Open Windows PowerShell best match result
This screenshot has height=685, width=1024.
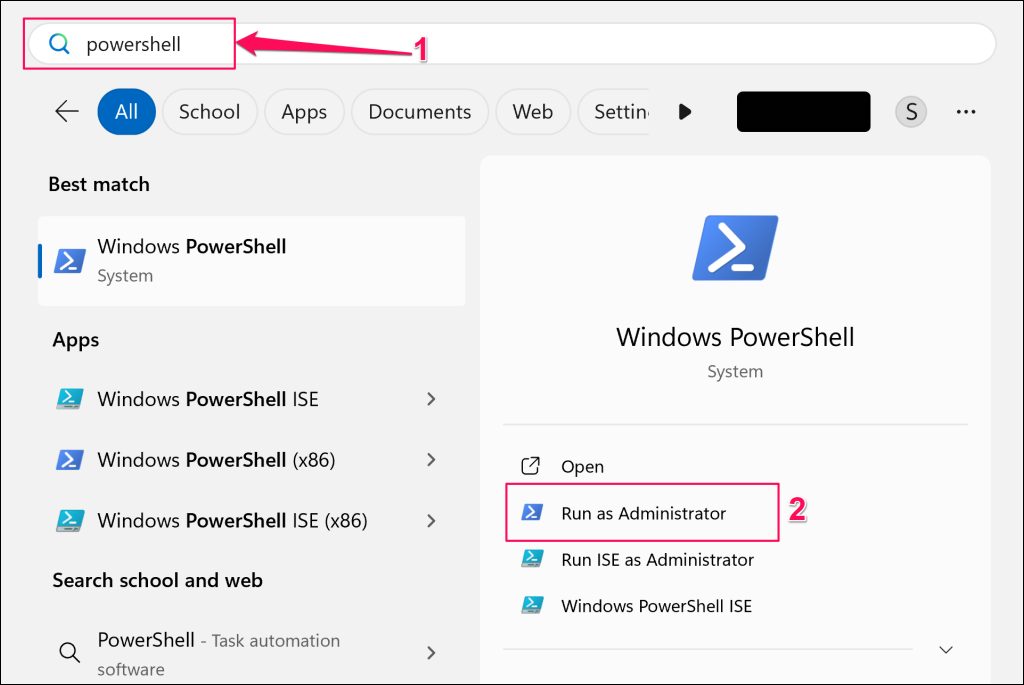251,261
